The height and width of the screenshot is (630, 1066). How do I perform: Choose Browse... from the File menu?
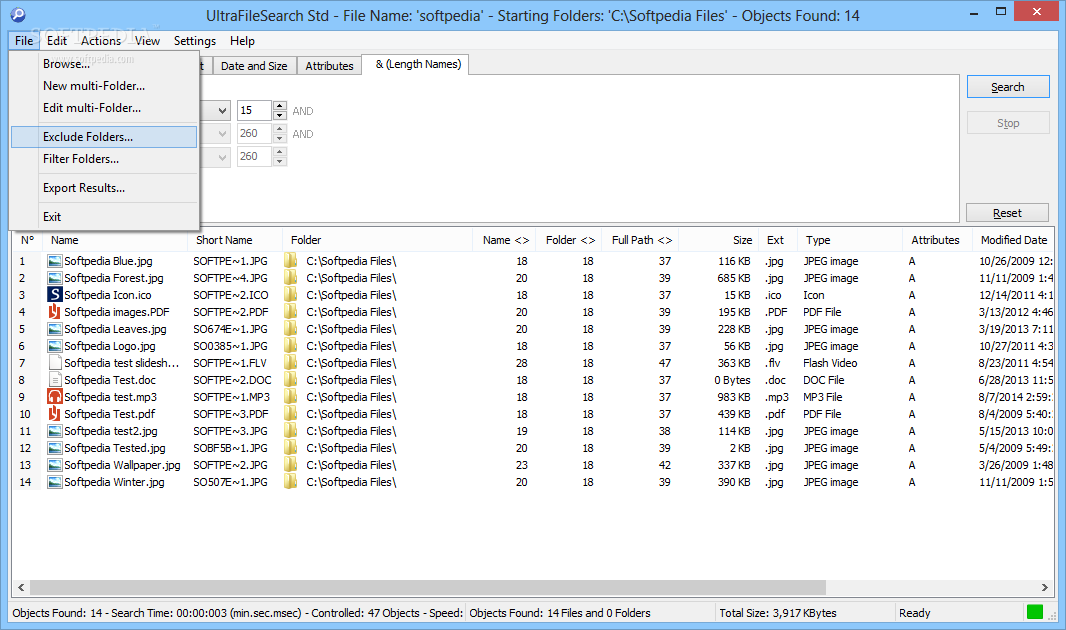(104, 64)
